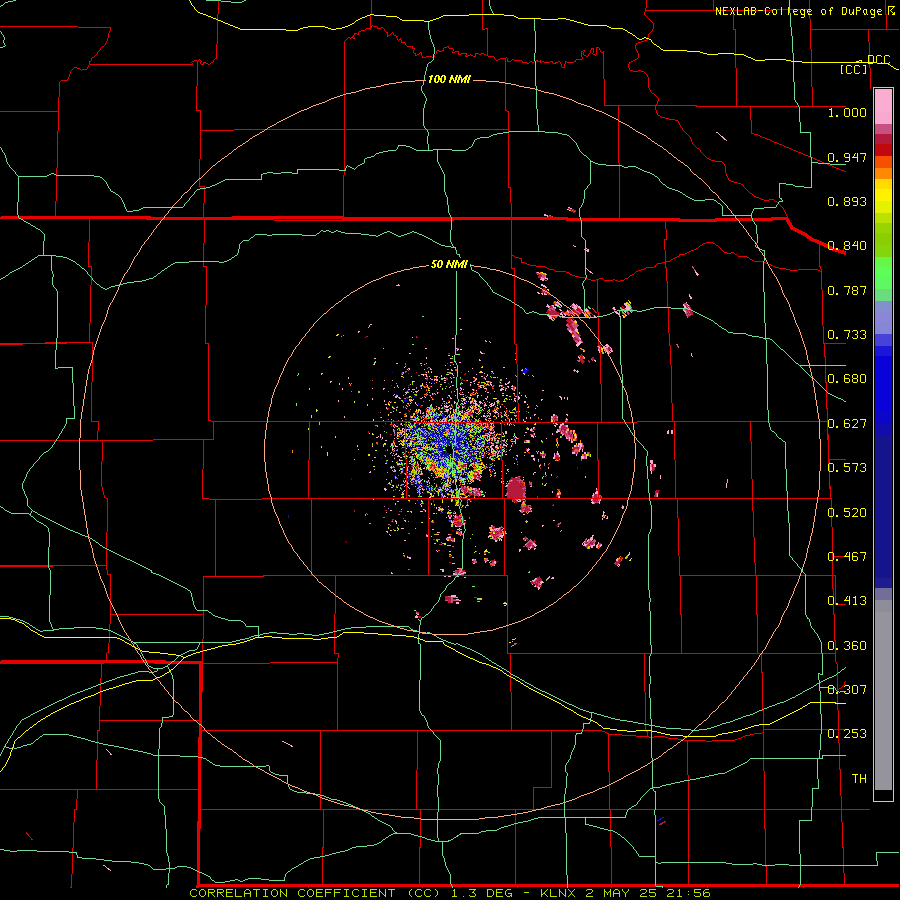Click the 0.253 scale value
Image resolution: width=900 pixels, height=900 pixels.
(847, 734)
